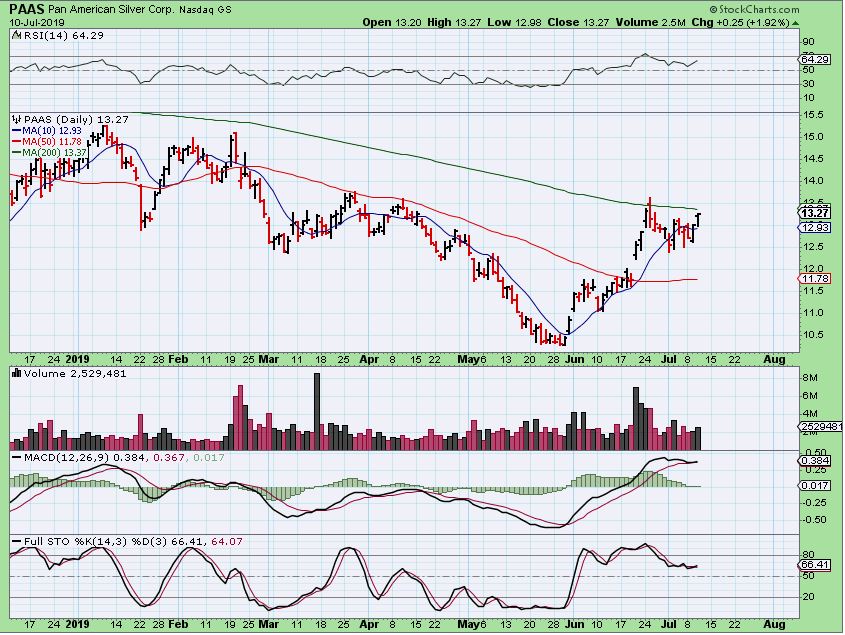Click the 2019 label under the price chart

(x=77, y=360)
